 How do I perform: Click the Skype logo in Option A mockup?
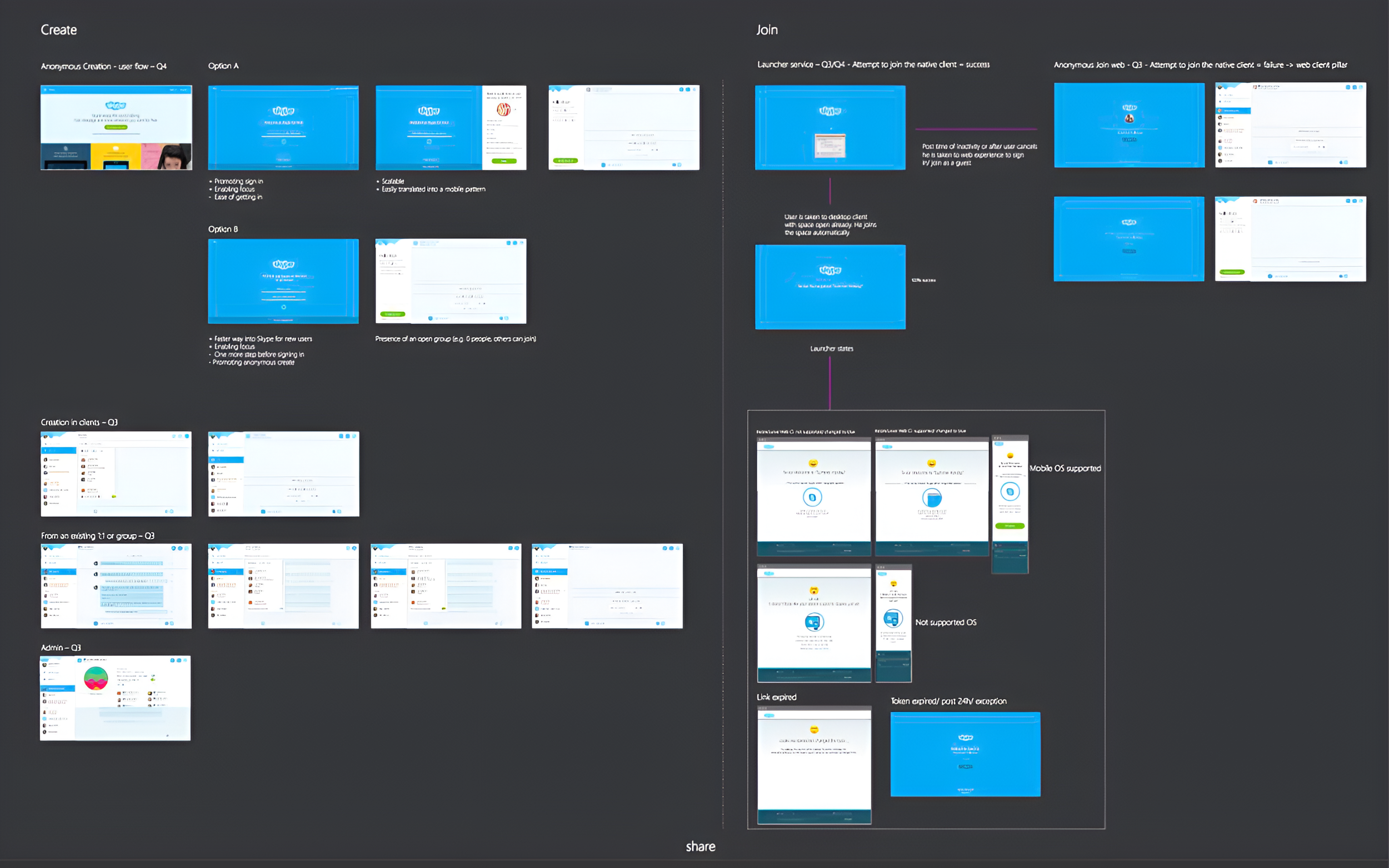(x=283, y=111)
